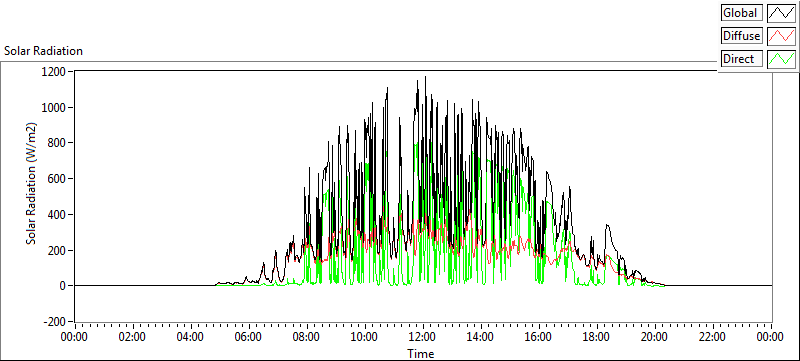
Task: Select the Diffuse legend label
Action: pos(742,36)
